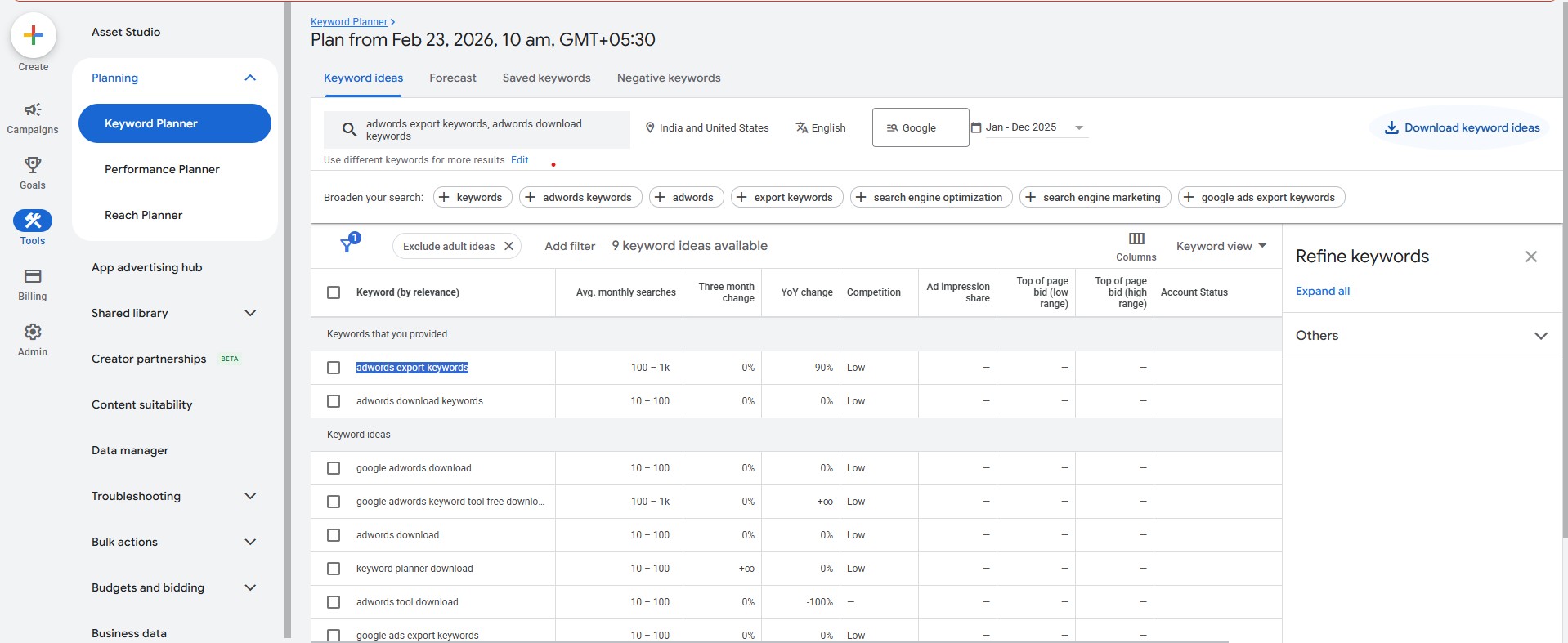Select all keywords header checkbox
This screenshot has width=1568, height=643.
(x=334, y=292)
